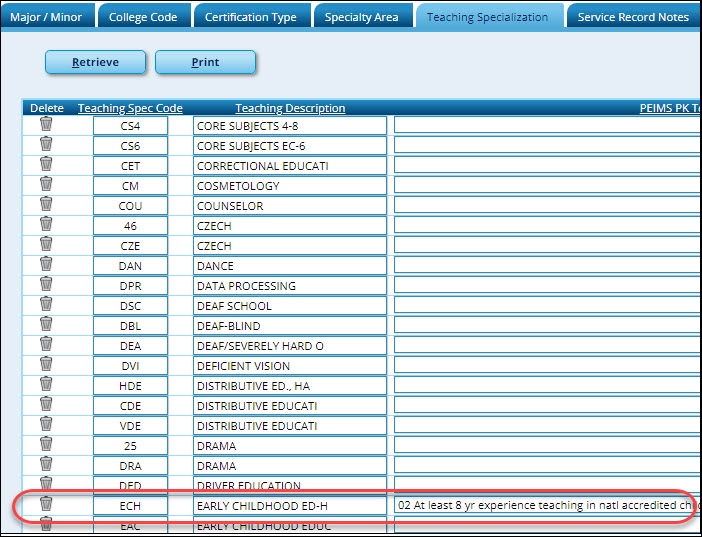Screen dimensions: 702x537
Task: Delete the DBL Deaf-Blind entry
Action: coord(46,324)
